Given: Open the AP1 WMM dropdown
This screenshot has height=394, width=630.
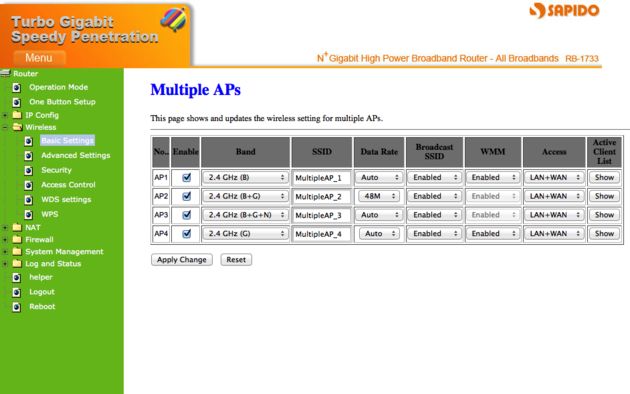Looking at the screenshot, I should [x=493, y=178].
